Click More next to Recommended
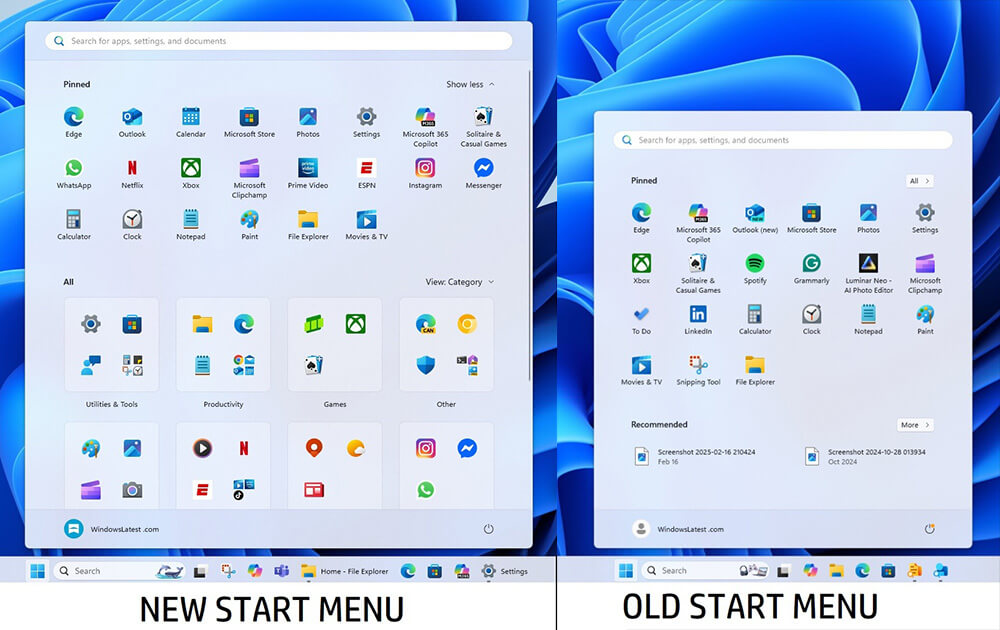1000x630 pixels. [x=915, y=425]
